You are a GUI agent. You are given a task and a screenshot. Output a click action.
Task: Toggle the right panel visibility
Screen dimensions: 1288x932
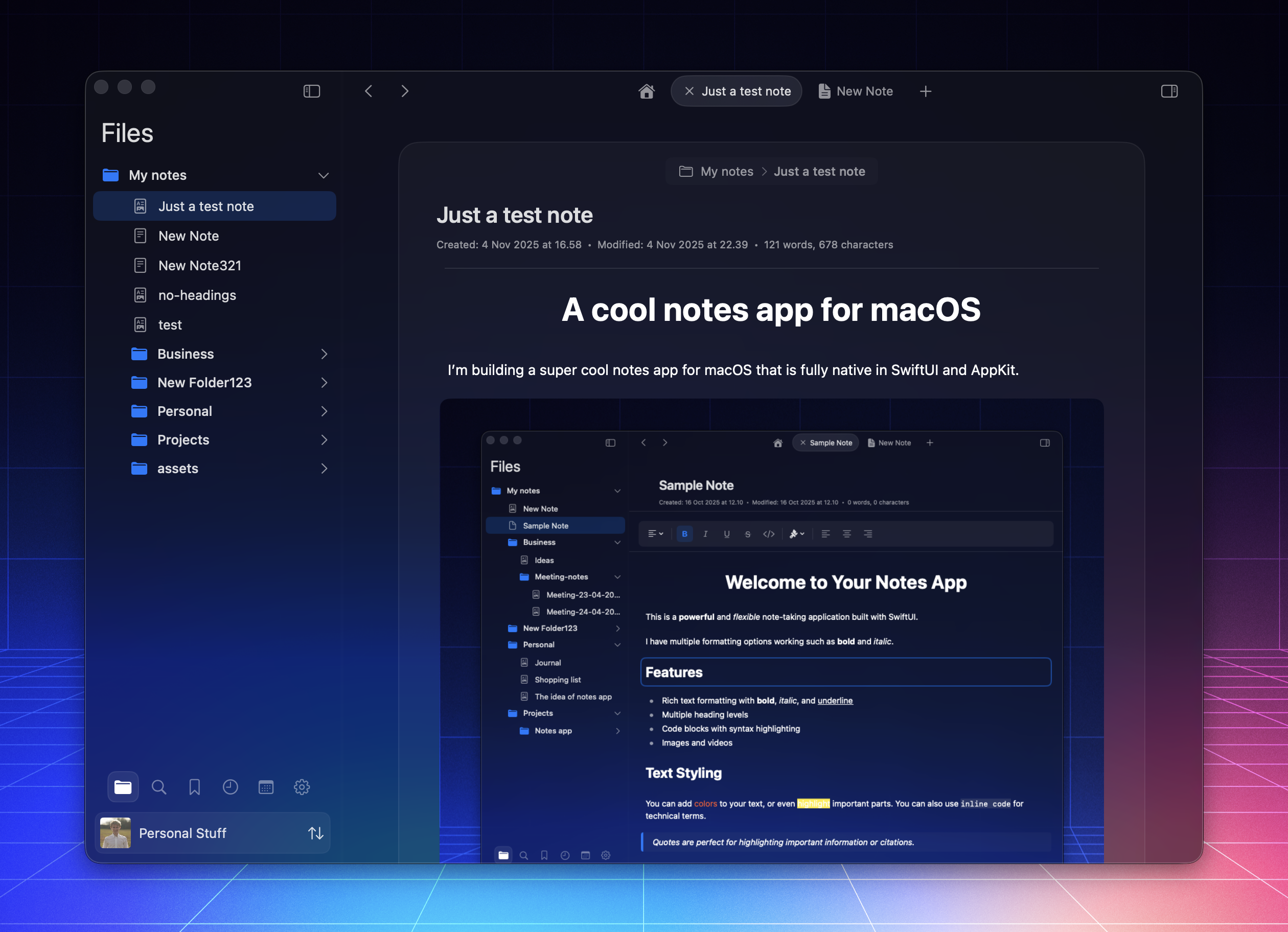1169,91
